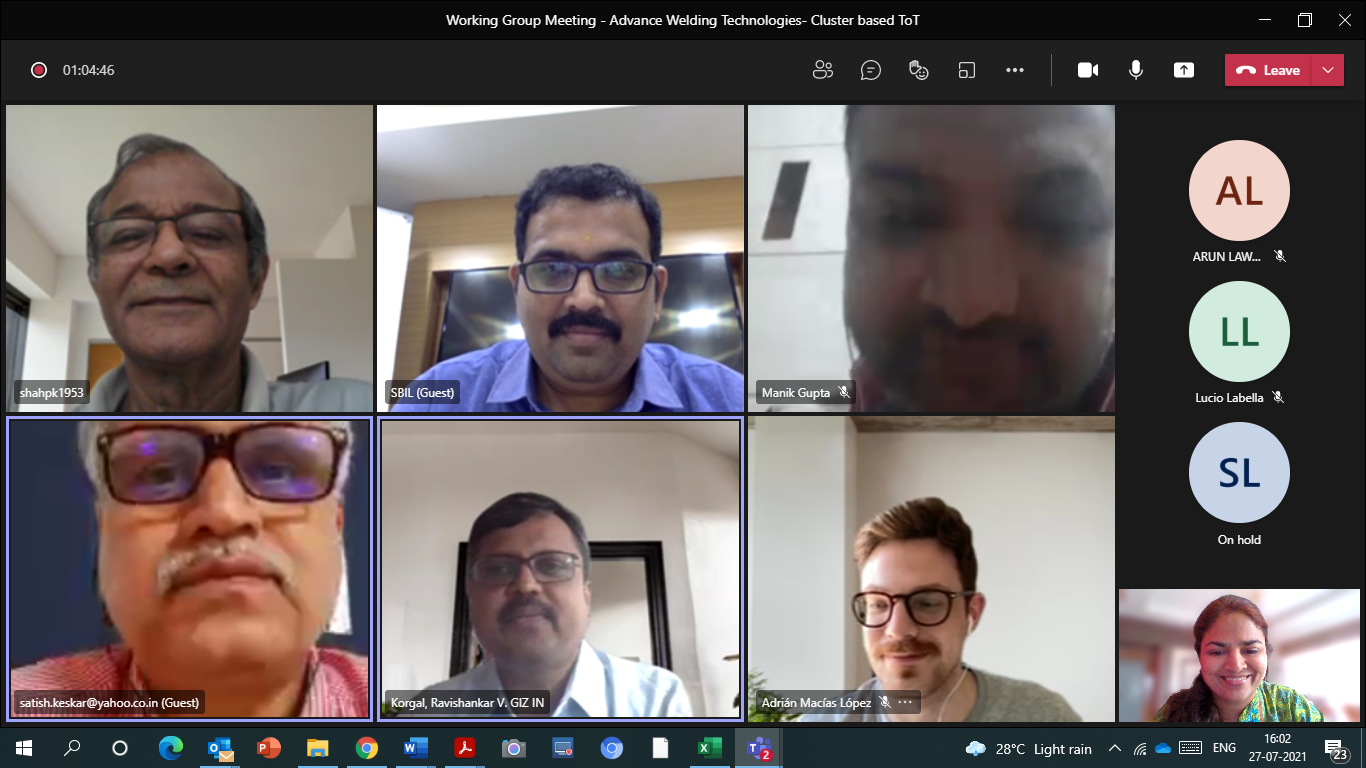Leave the meeting

1270,70
